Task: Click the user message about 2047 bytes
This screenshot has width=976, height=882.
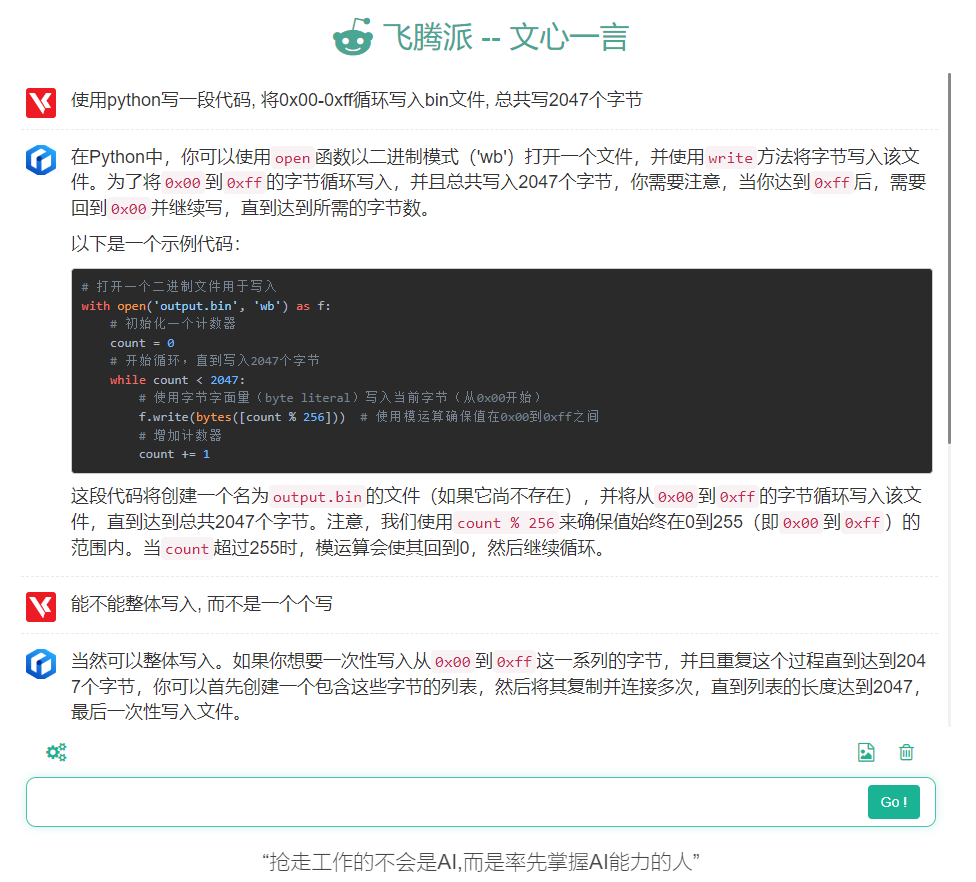Action: tap(356, 100)
